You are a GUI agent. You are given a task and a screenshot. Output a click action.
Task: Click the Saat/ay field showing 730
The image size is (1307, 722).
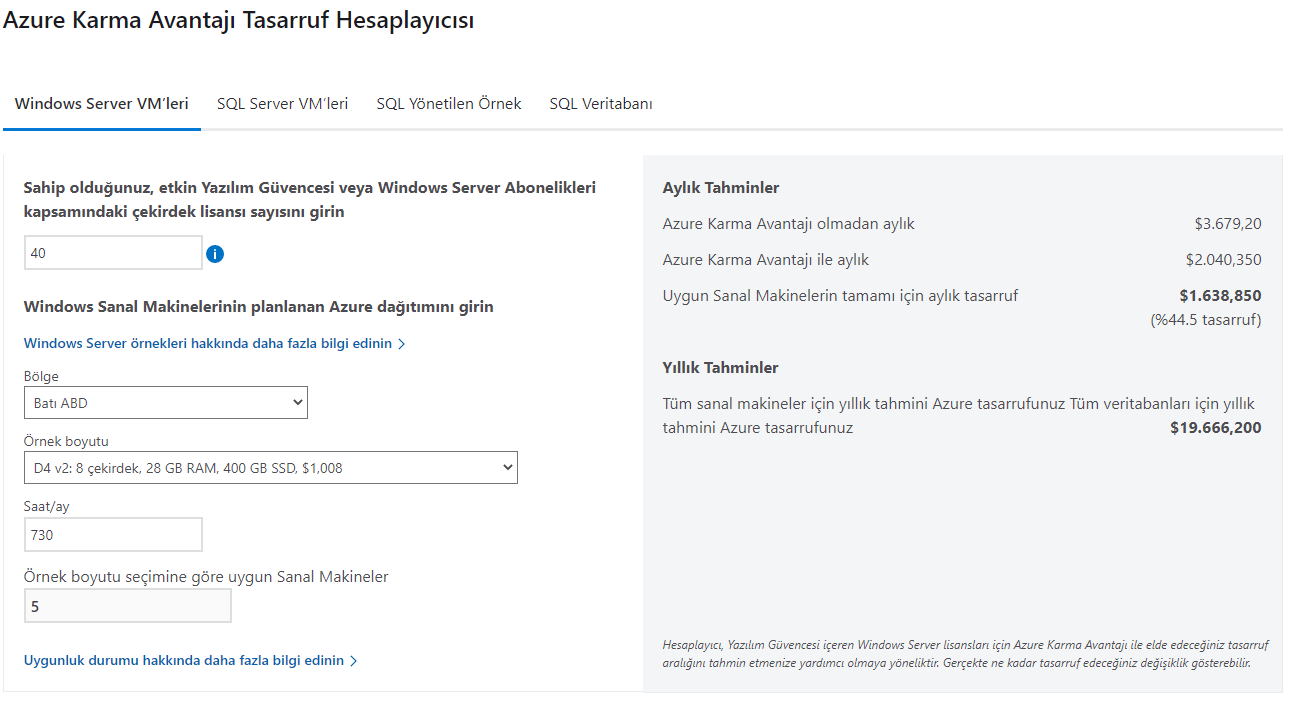[x=113, y=535]
